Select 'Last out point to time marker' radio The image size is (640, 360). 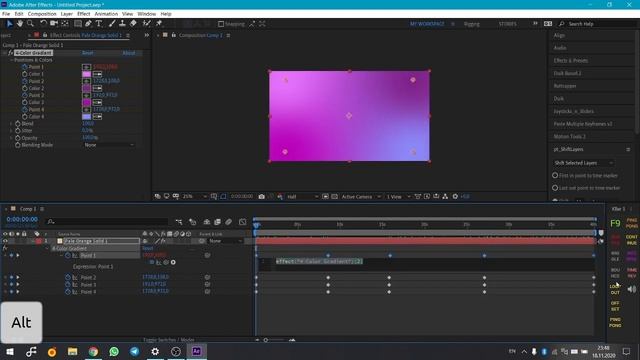[555, 188]
